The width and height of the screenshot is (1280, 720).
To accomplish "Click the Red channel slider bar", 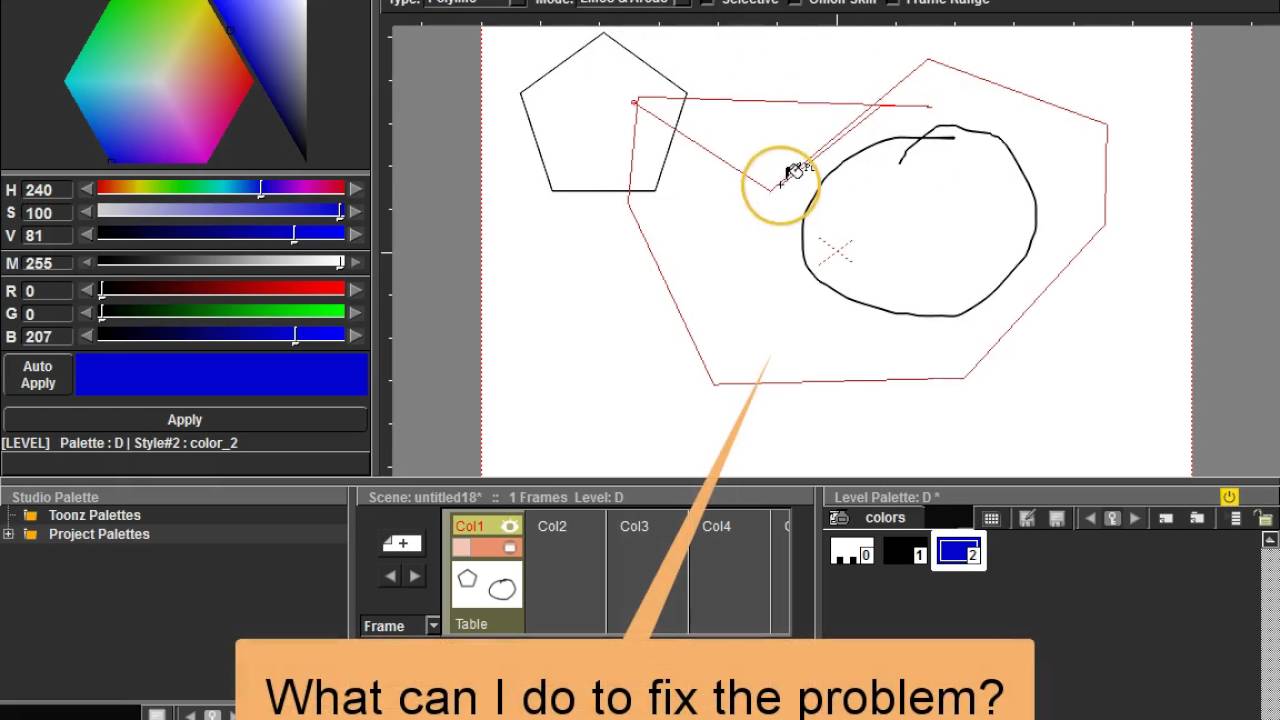I will click(x=221, y=290).
